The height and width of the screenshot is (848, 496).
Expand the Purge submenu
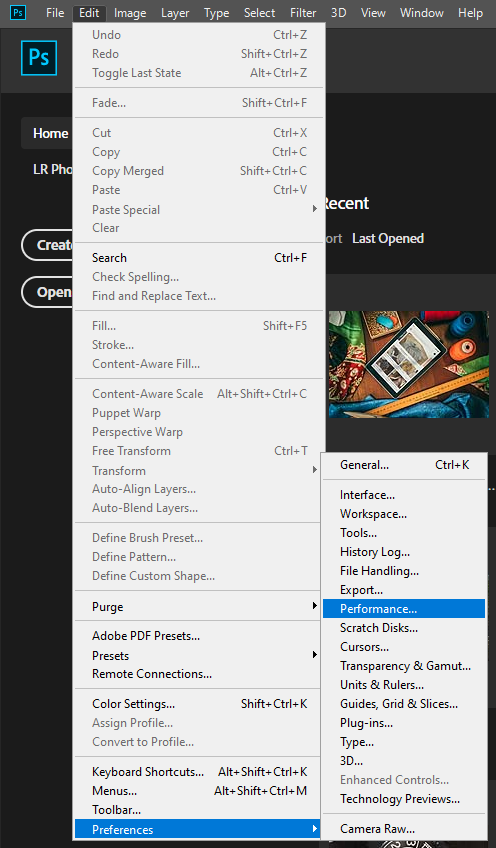pos(199,607)
